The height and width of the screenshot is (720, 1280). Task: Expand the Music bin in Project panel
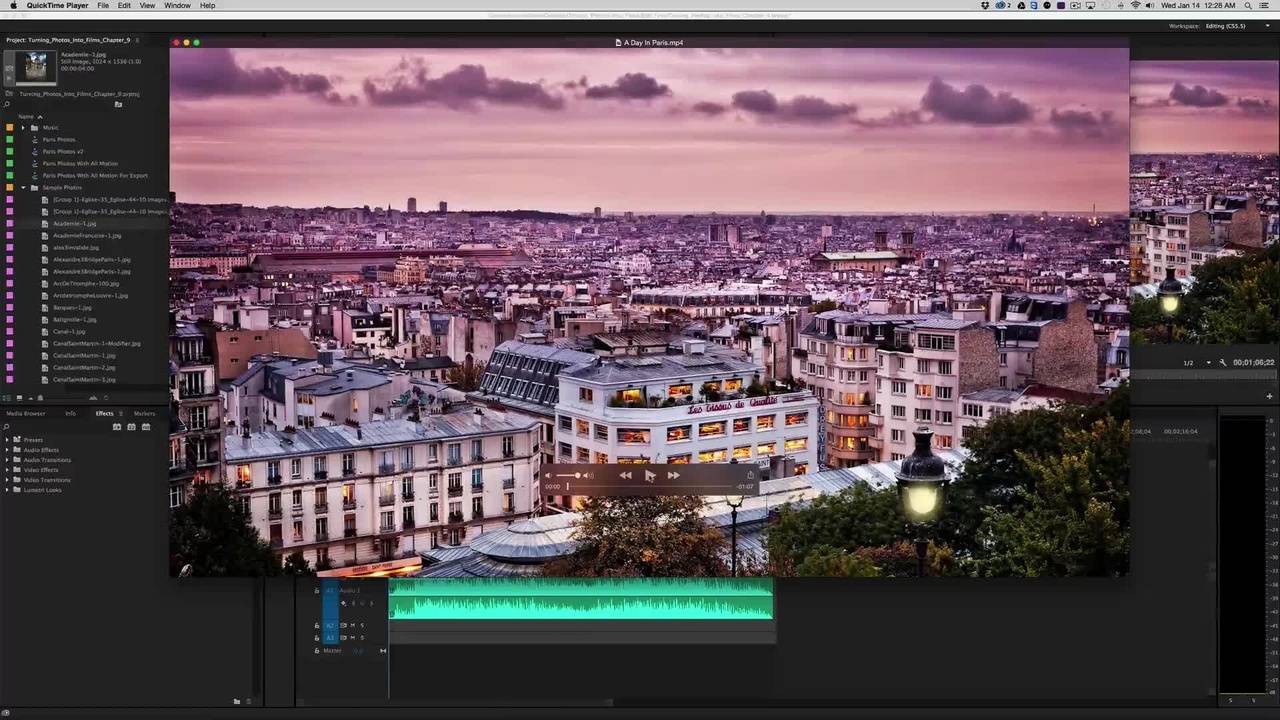23,128
